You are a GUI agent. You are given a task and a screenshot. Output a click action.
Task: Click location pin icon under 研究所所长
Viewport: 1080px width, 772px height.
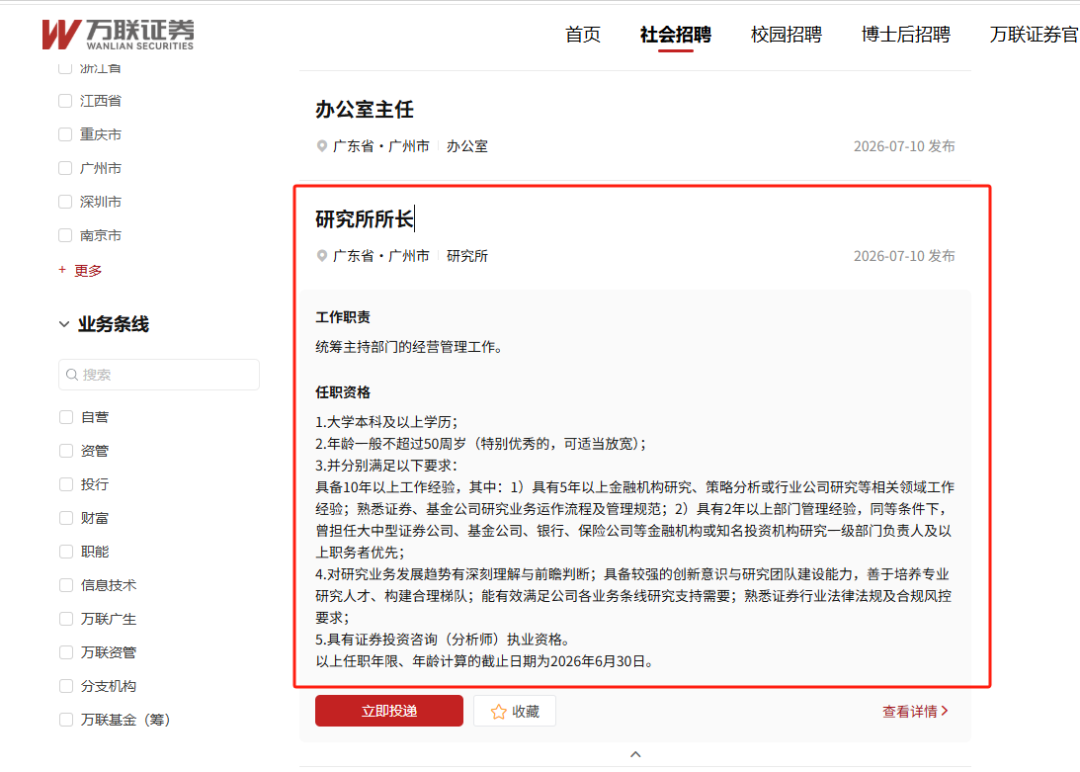point(322,256)
